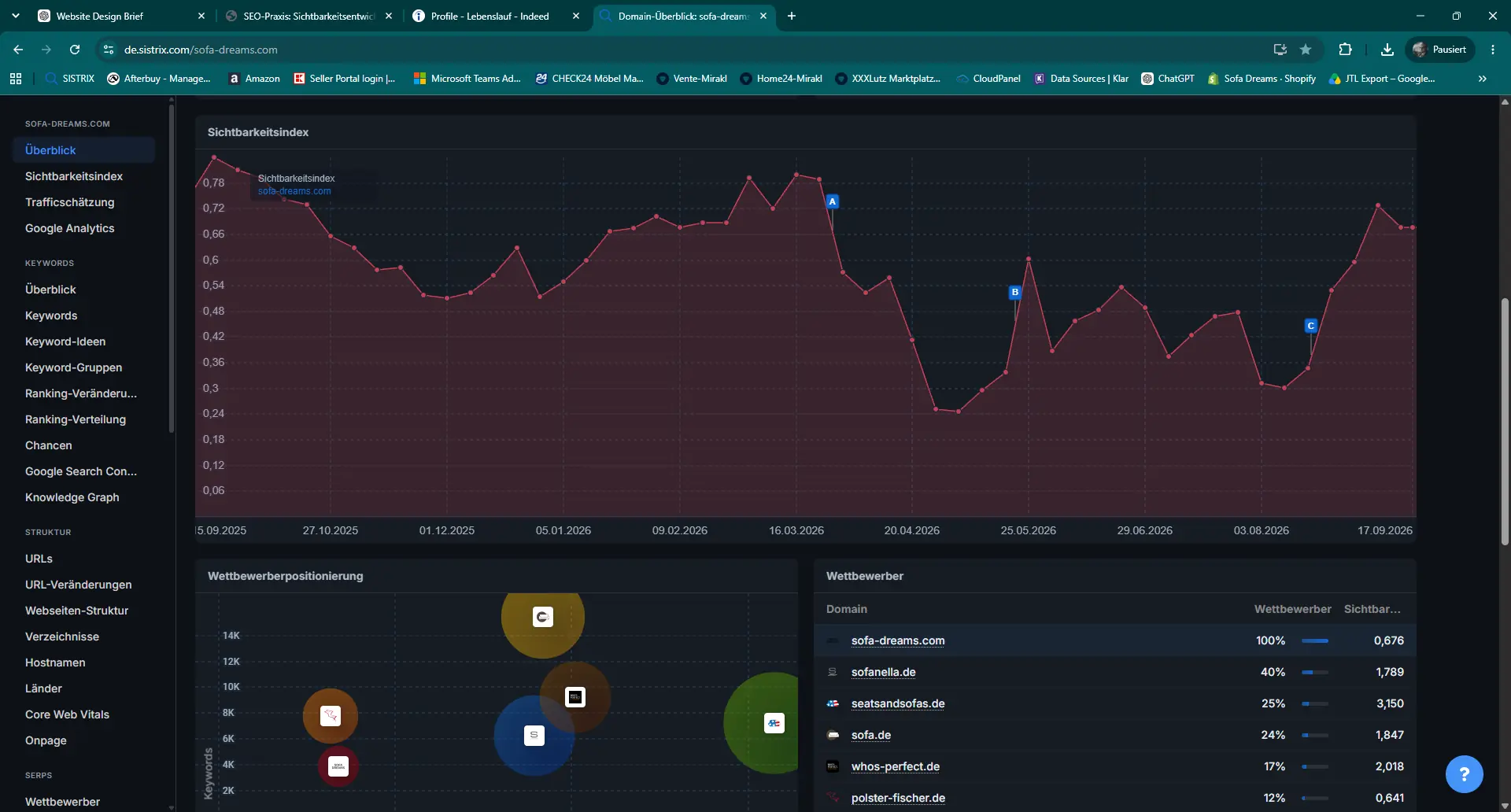This screenshot has height=812, width=1511.
Task: Open the sofanella.de competitor link
Action: tap(884, 672)
